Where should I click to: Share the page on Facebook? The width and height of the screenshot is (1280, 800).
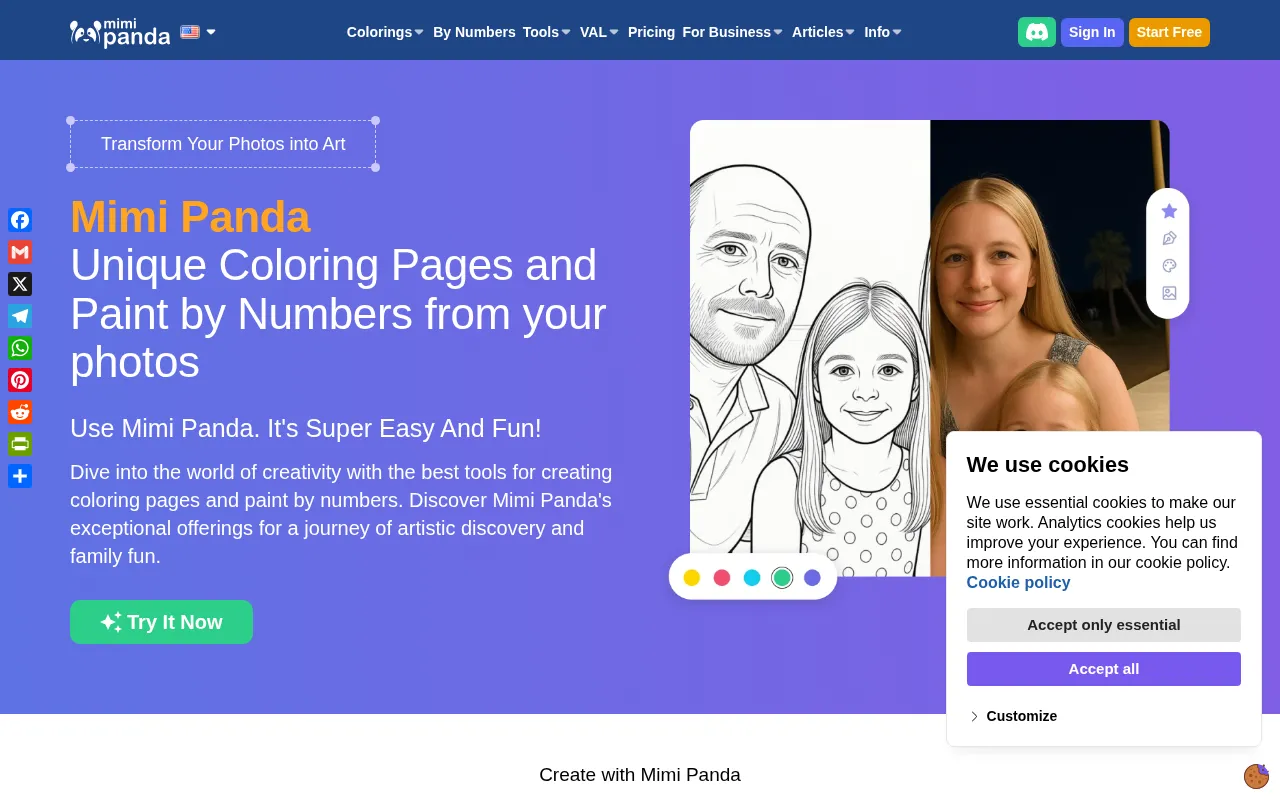coord(20,220)
